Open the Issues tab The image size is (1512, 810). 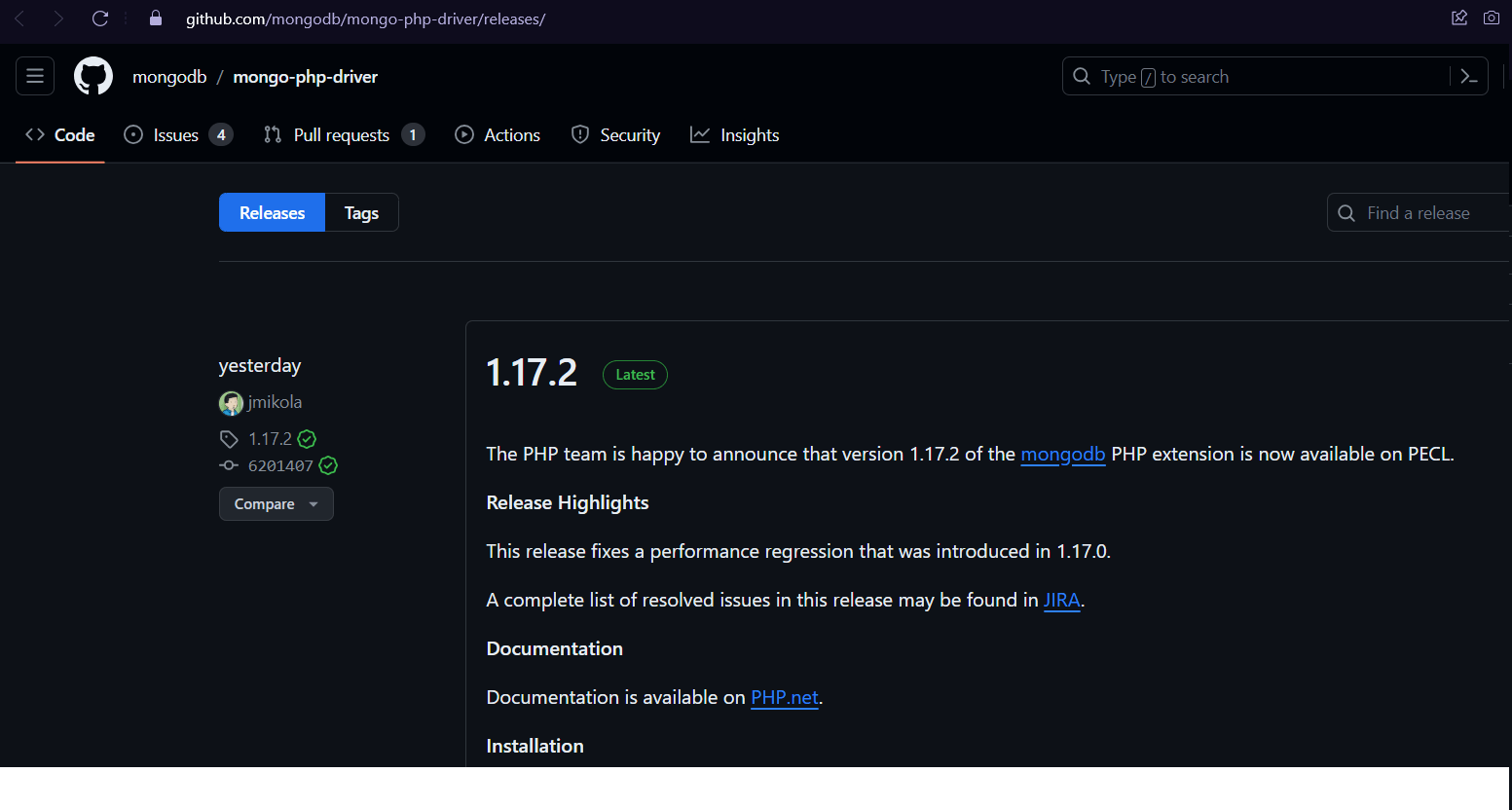click(x=178, y=135)
